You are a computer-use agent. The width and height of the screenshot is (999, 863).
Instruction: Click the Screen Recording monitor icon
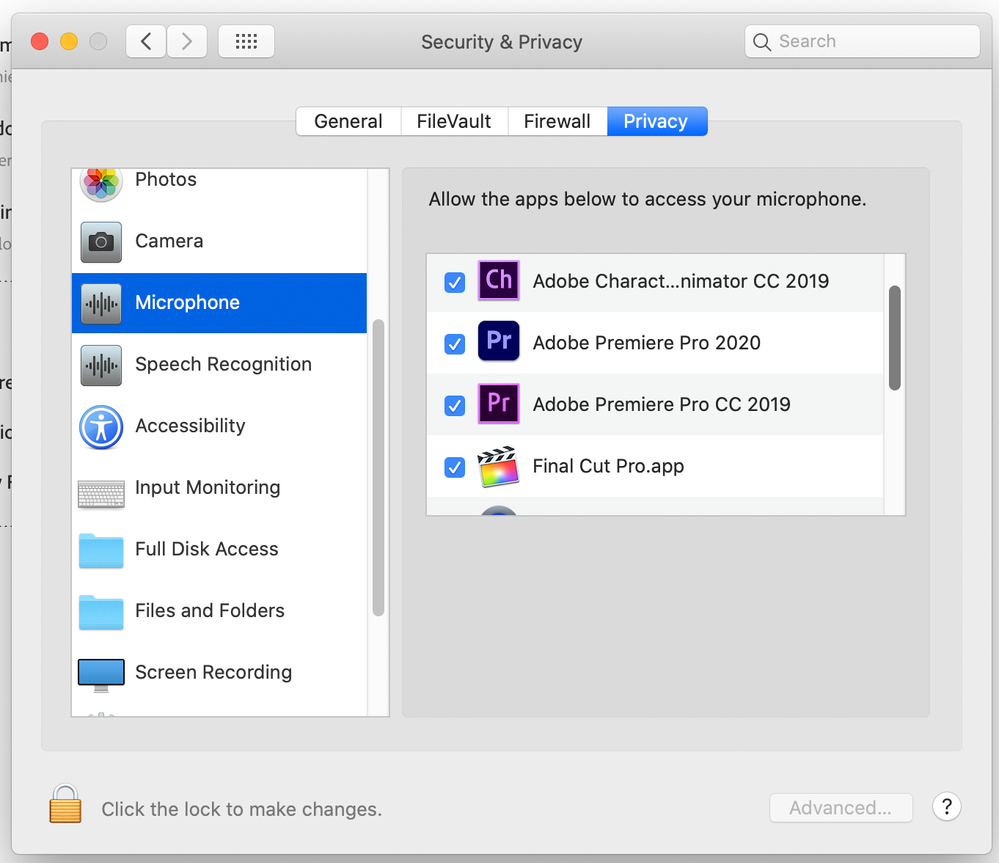point(101,675)
